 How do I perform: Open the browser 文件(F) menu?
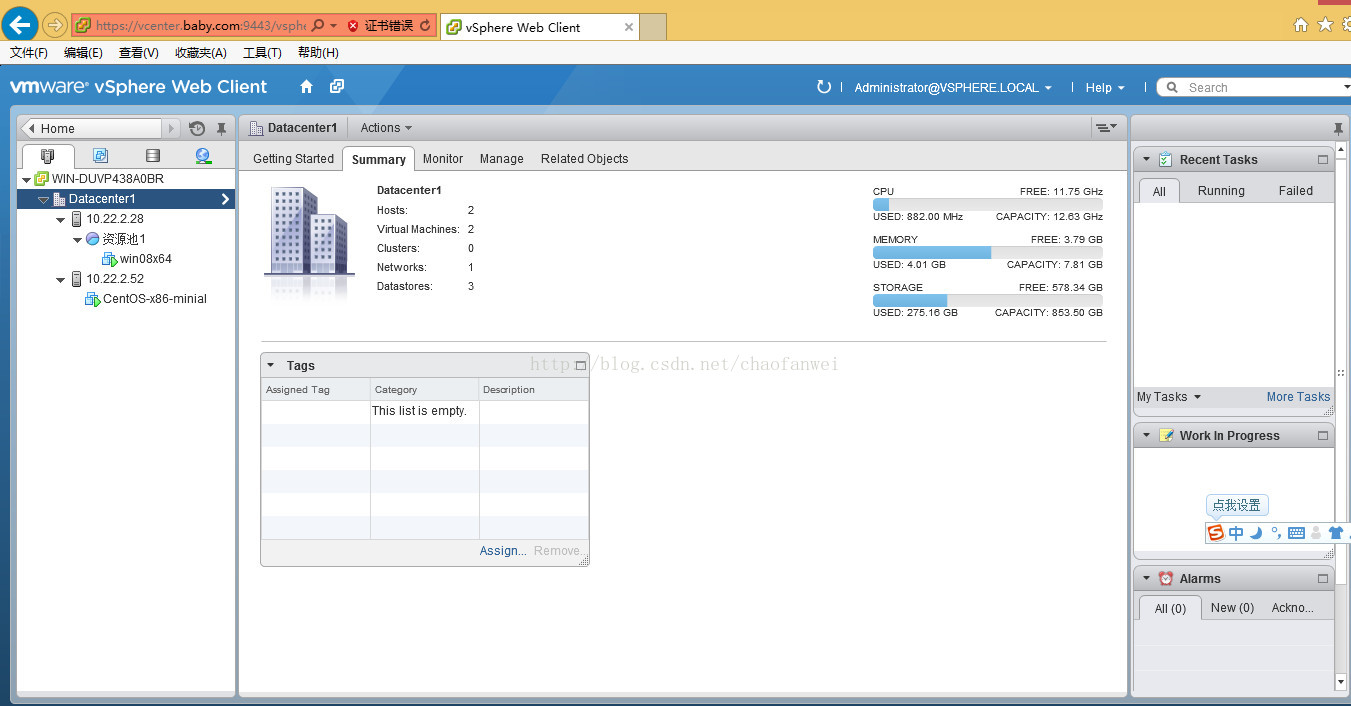29,52
